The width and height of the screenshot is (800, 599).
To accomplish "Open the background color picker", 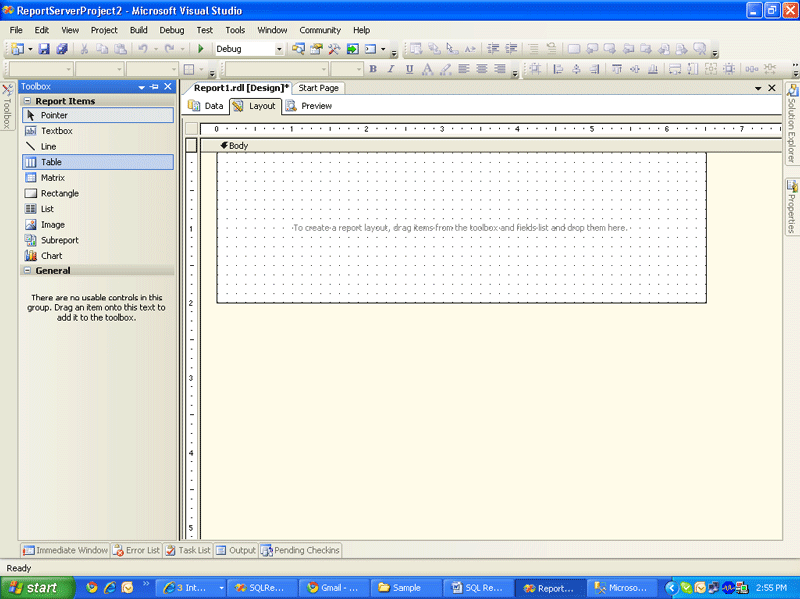I will click(x=445, y=69).
